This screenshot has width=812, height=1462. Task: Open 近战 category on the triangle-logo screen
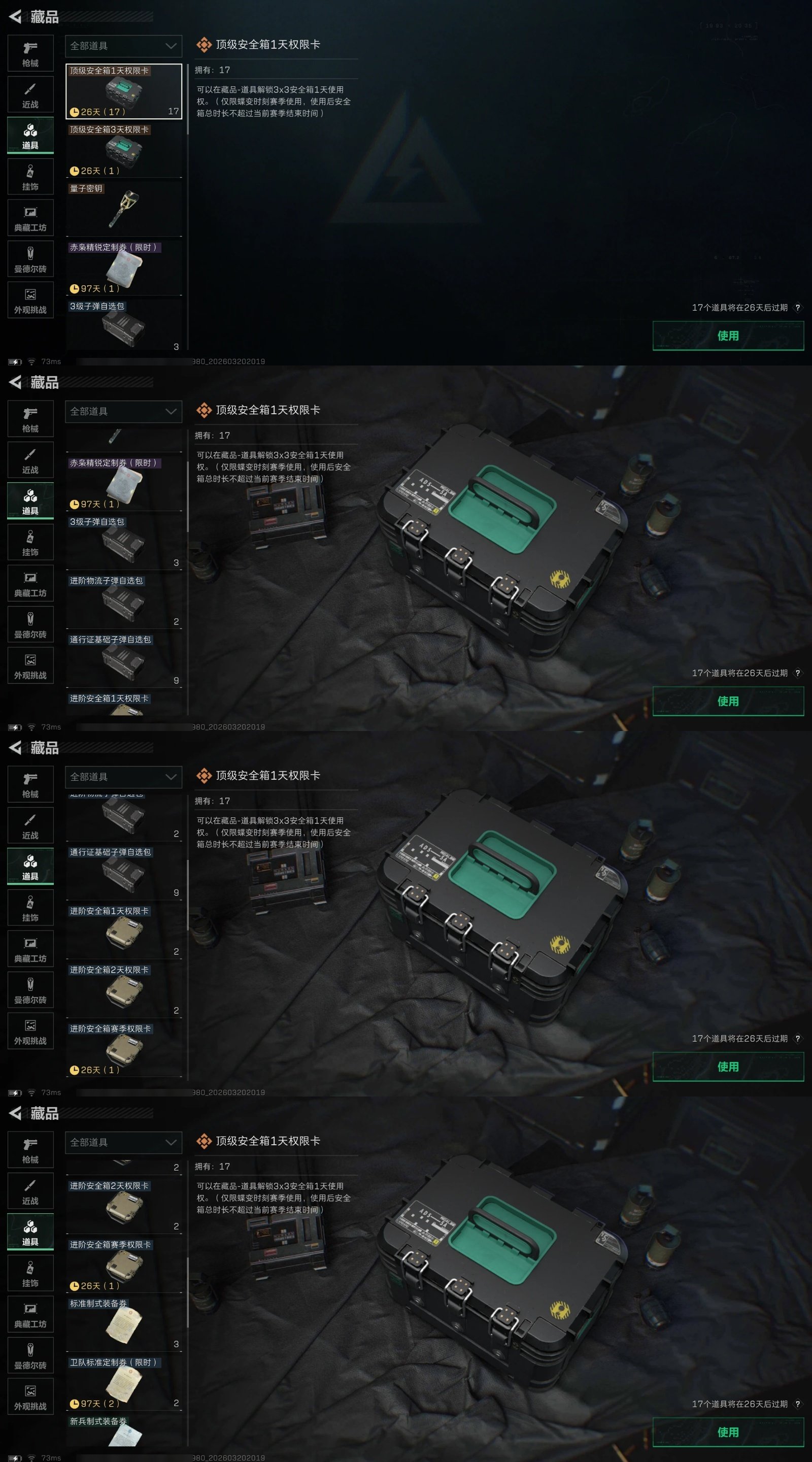tap(30, 94)
